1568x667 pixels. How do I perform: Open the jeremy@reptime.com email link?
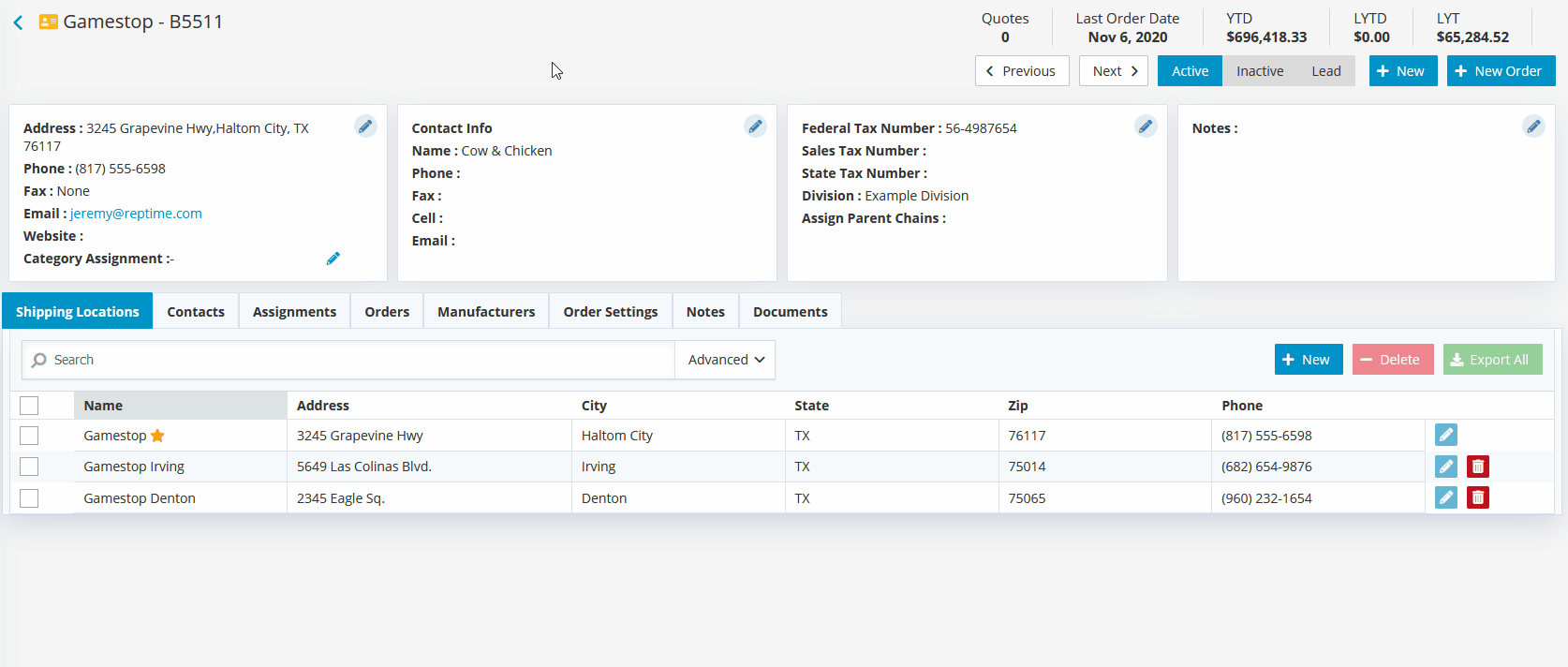136,214
